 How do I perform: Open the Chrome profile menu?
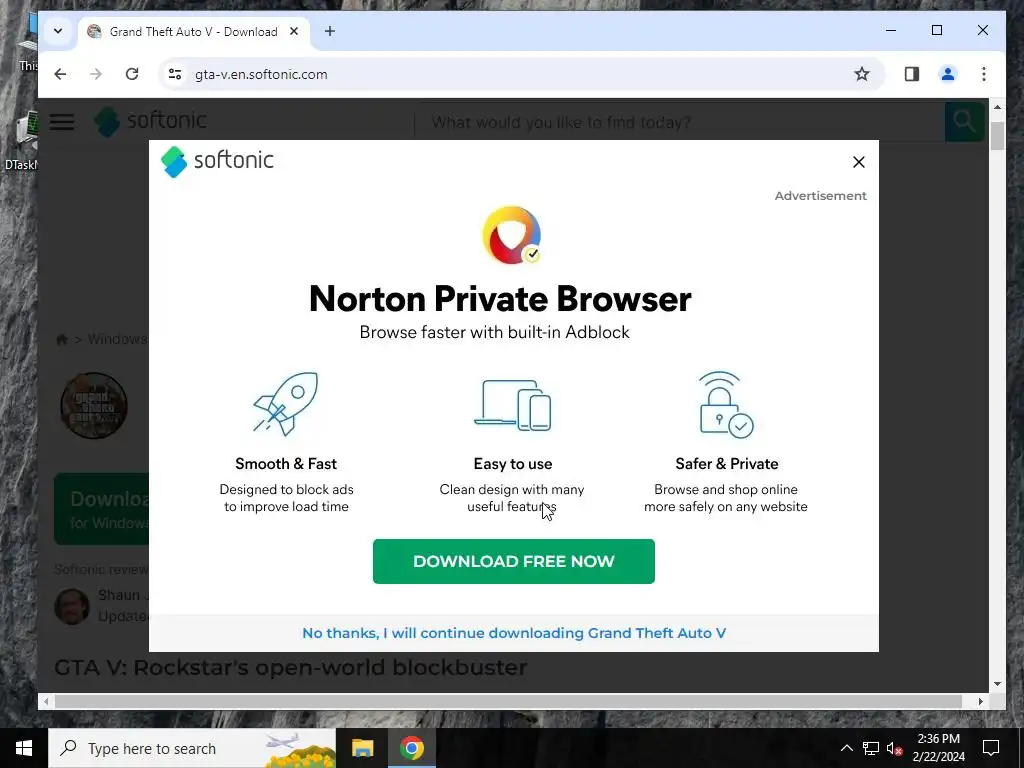948,74
